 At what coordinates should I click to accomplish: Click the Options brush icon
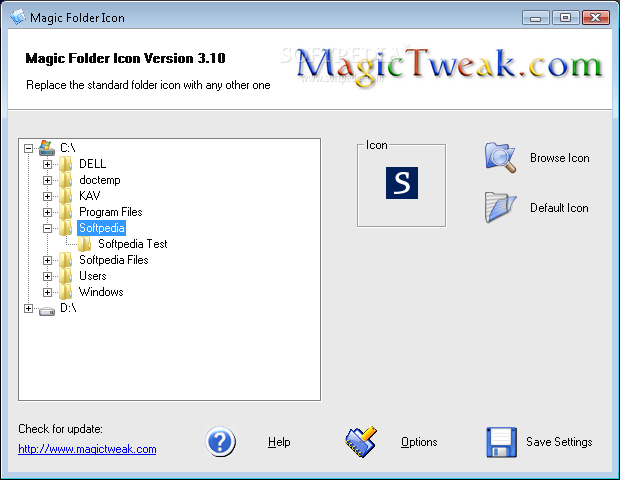pyautogui.click(x=361, y=442)
